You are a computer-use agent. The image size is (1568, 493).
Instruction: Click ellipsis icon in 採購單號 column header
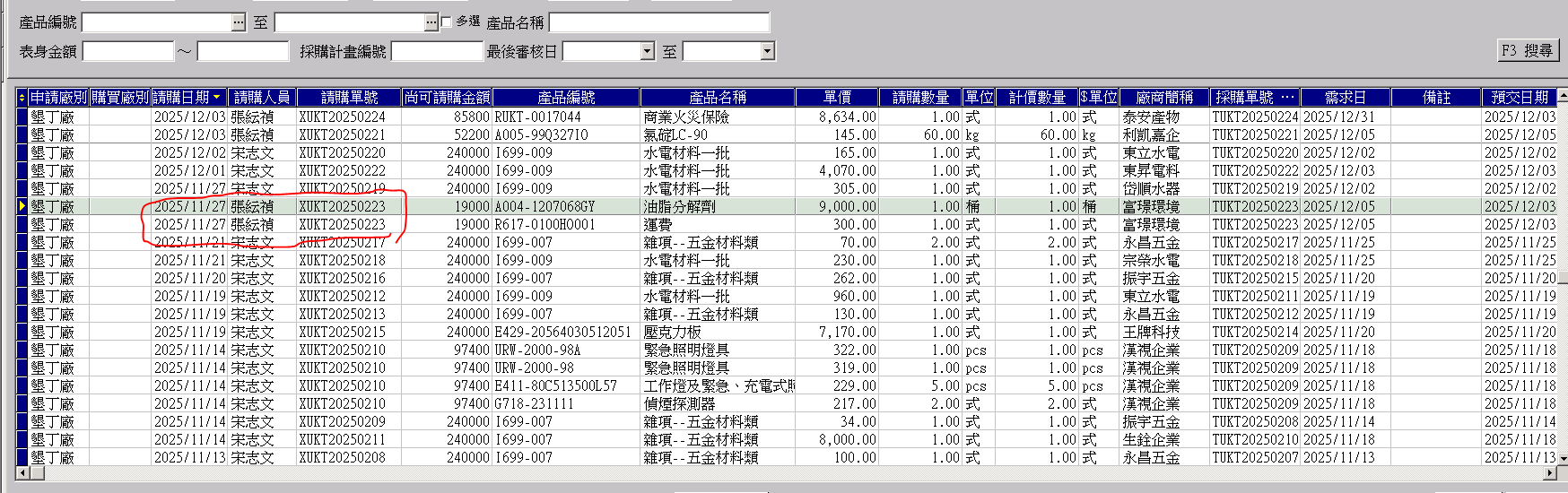coord(1287,97)
